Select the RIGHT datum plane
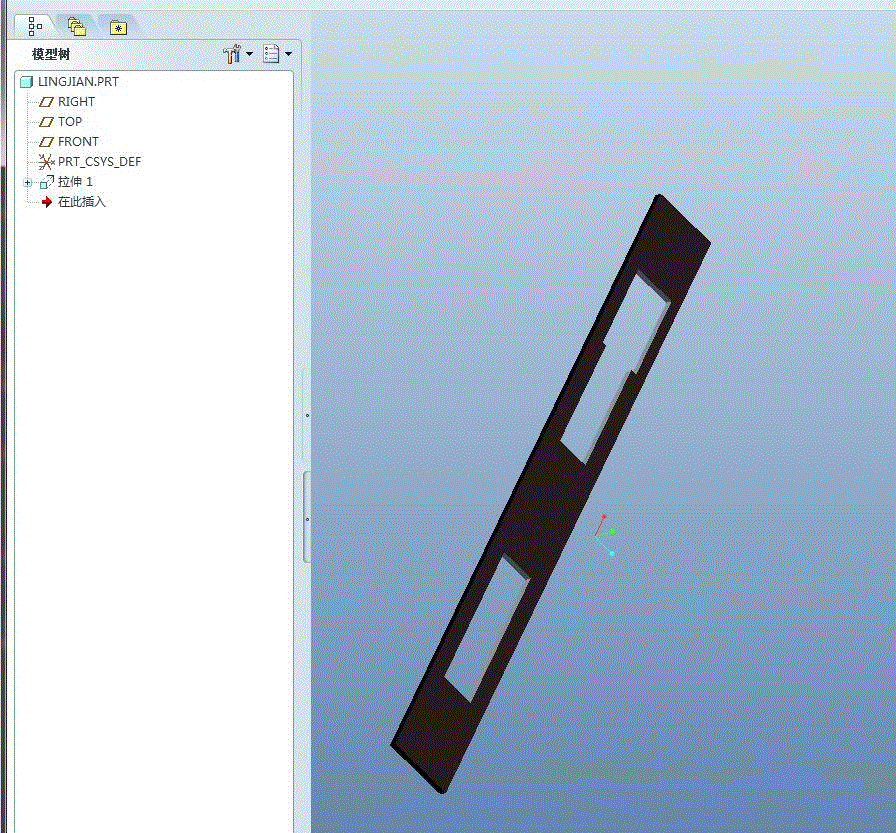The height and width of the screenshot is (833, 896). (x=76, y=102)
